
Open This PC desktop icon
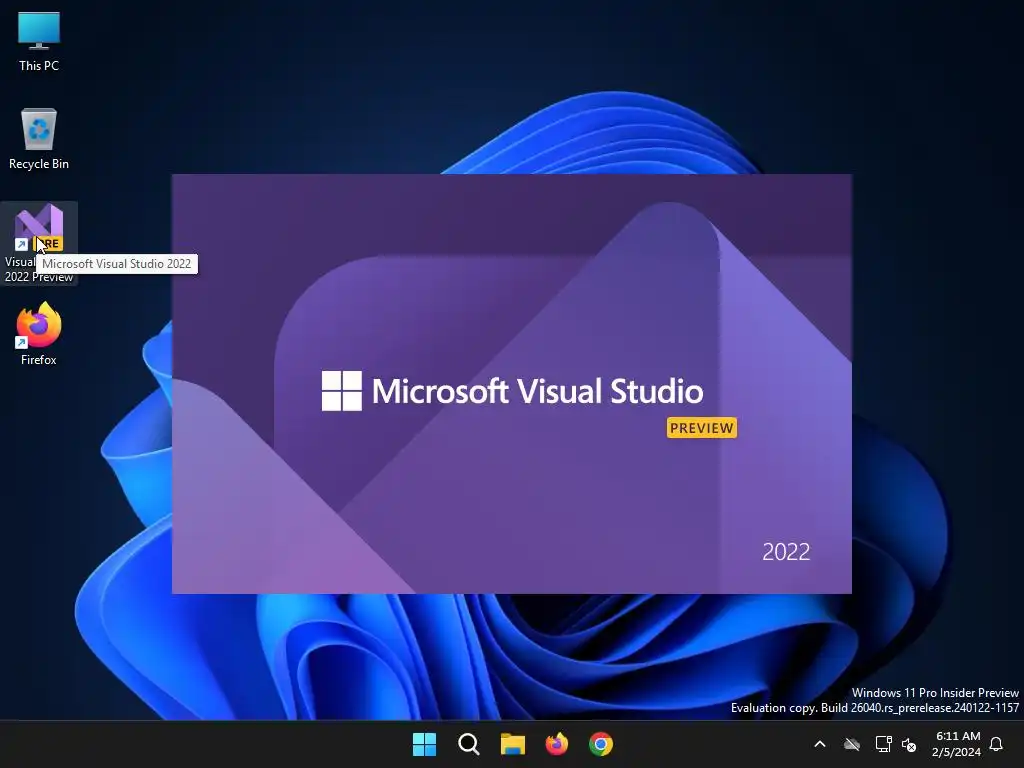39,40
